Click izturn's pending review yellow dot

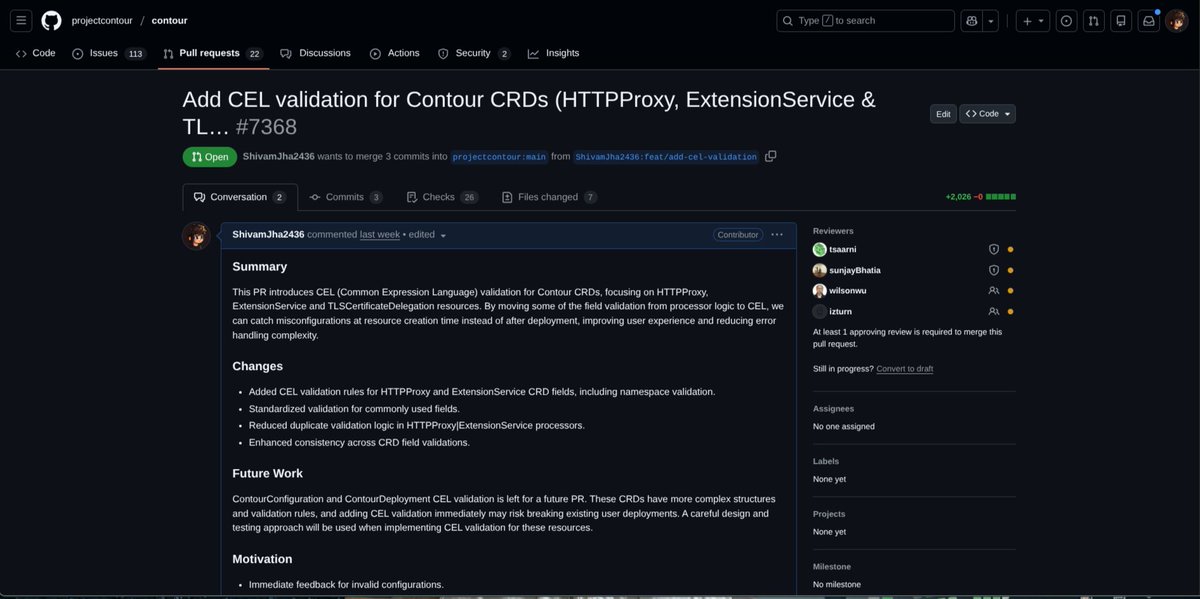click(1010, 311)
